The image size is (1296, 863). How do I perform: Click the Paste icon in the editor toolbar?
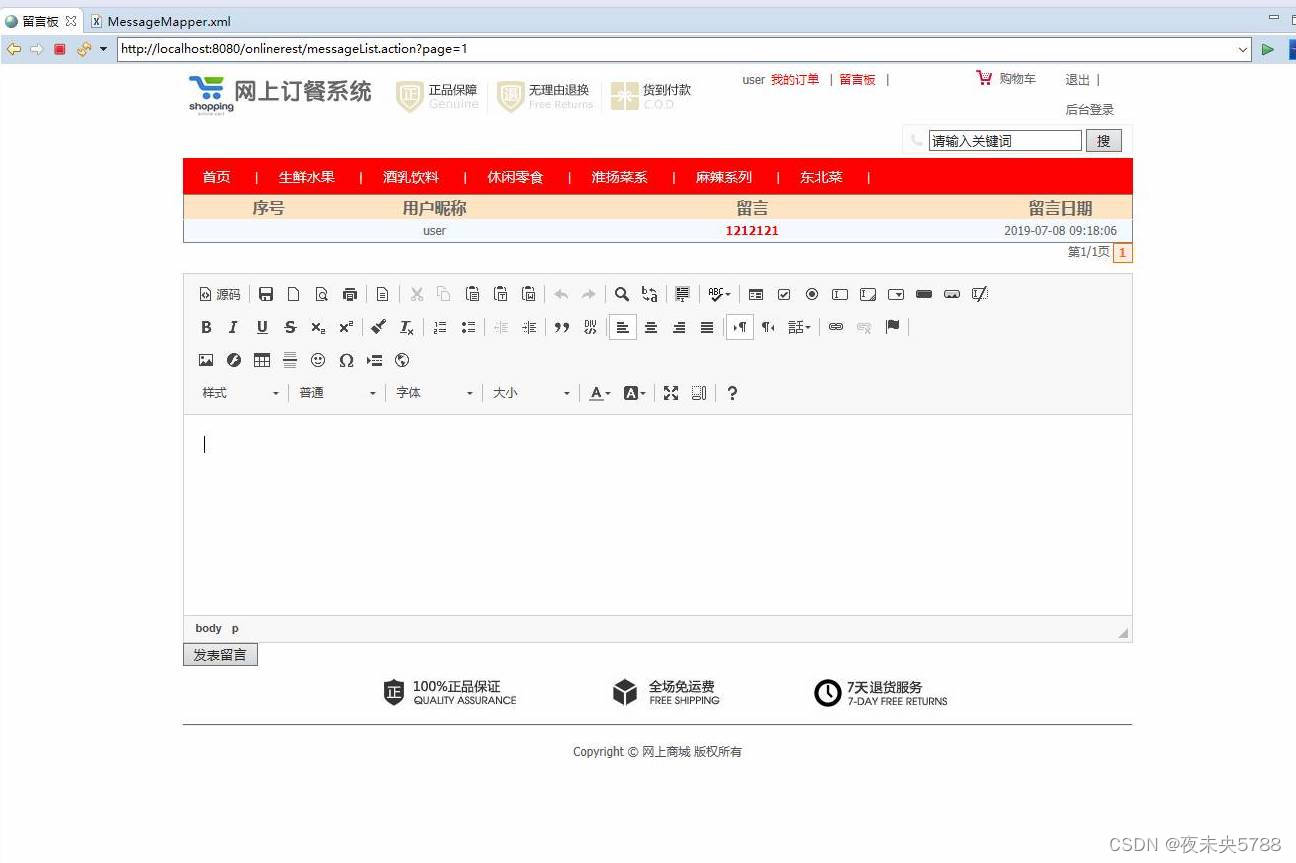click(472, 294)
